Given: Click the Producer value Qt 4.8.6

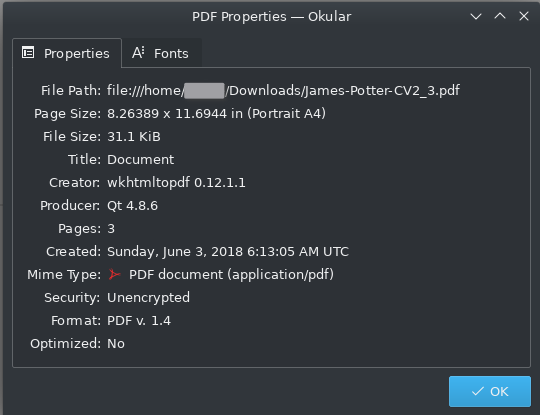Looking at the screenshot, I should [x=133, y=206].
